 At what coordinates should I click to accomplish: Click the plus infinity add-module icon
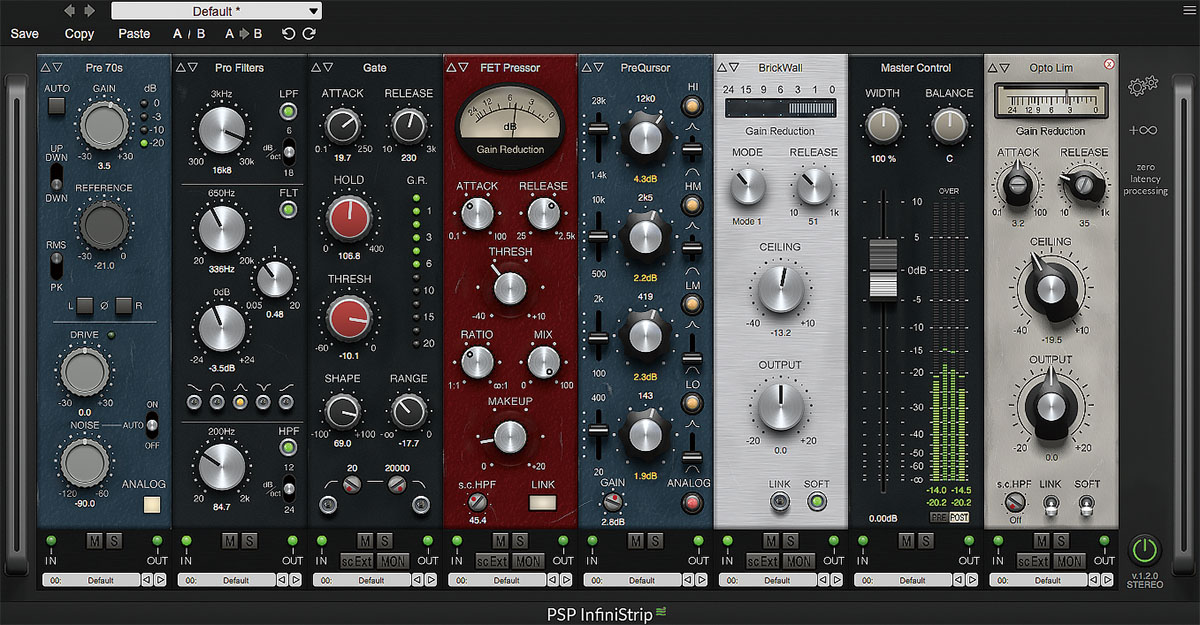[x=1144, y=130]
